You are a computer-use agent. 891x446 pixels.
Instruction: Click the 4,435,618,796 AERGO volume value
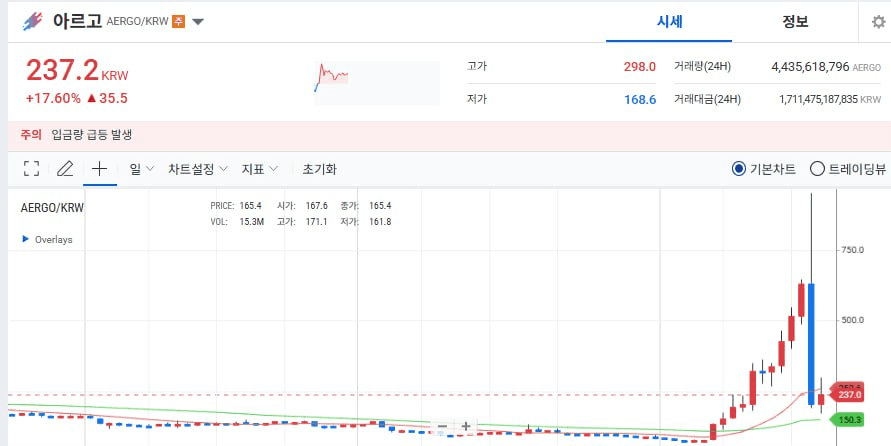pyautogui.click(x=826, y=66)
